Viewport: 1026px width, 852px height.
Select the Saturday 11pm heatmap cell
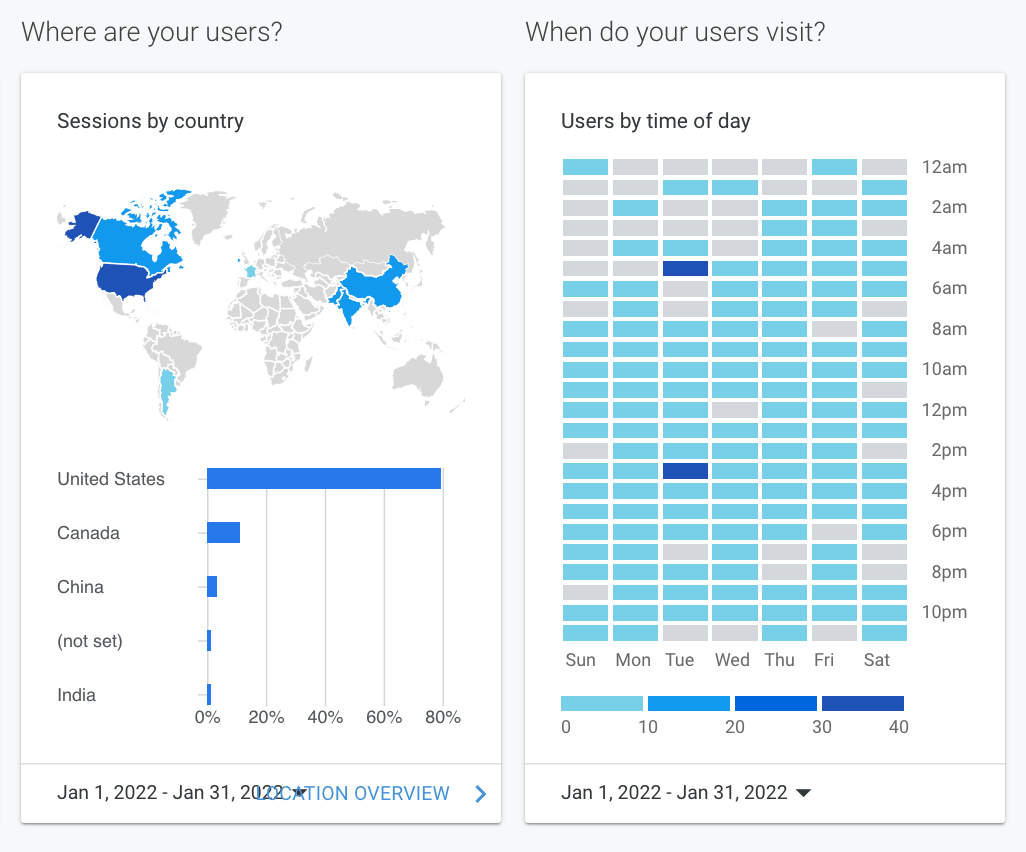[884, 633]
